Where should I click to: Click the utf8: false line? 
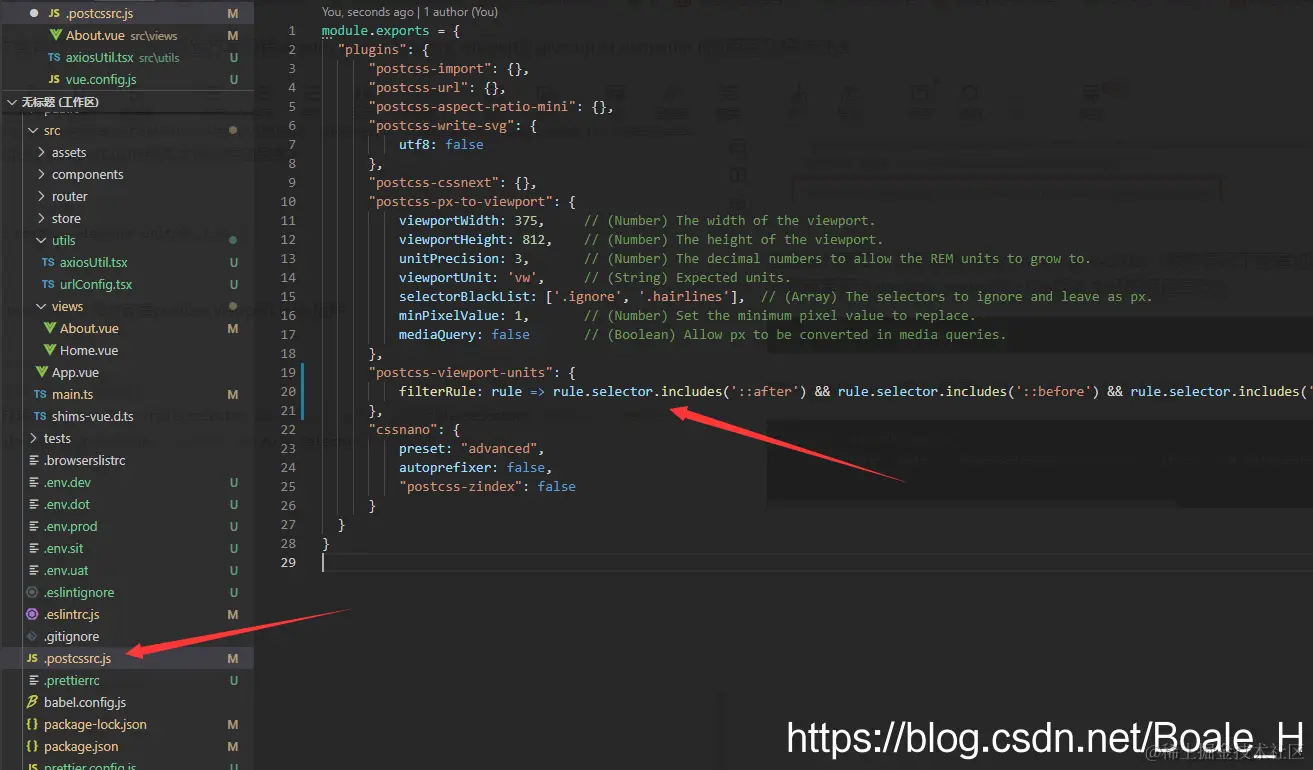pos(441,144)
